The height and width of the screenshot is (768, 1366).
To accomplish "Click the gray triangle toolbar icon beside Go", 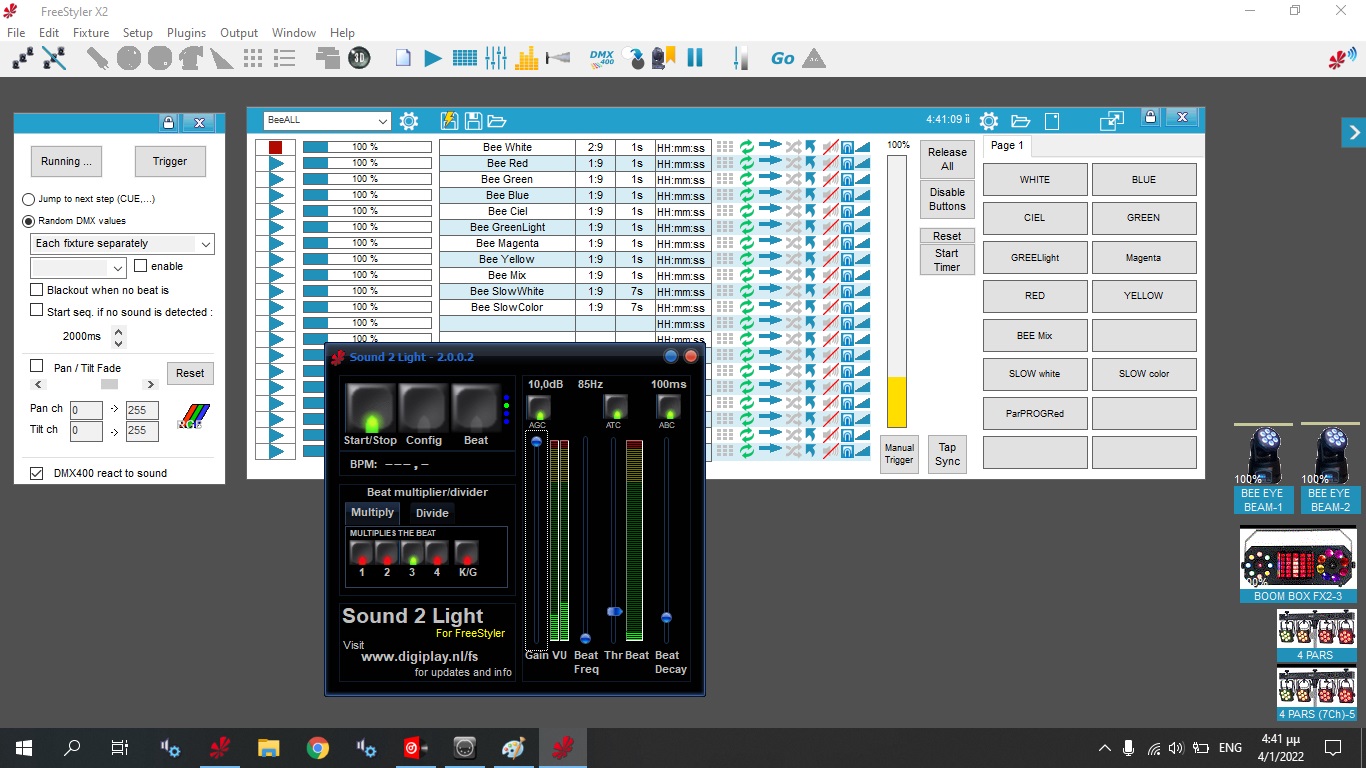I will tap(814, 58).
